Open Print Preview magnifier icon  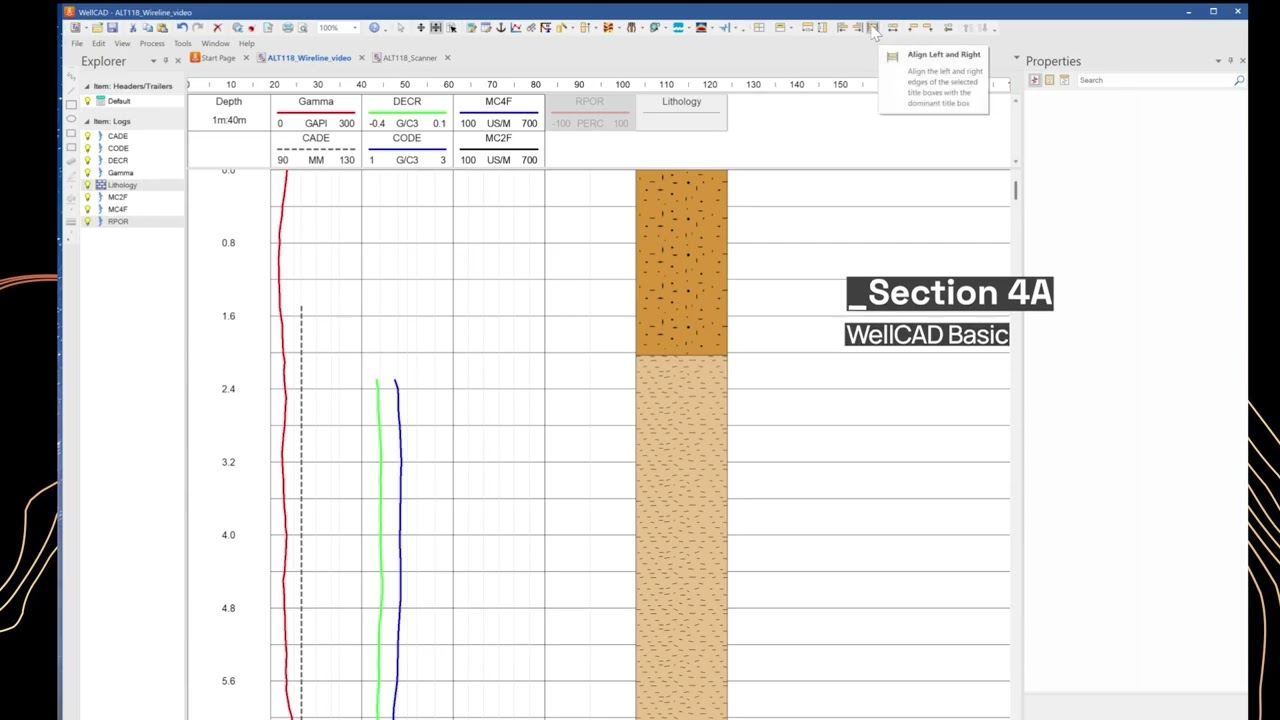303,28
